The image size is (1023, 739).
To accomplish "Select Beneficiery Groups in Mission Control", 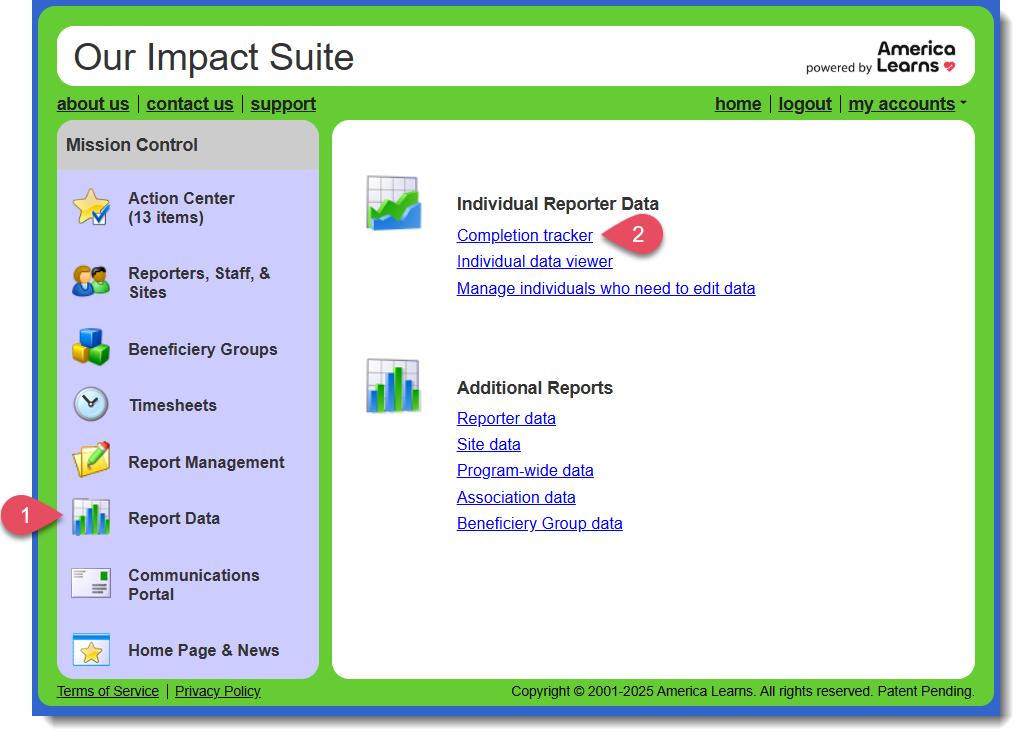I will [203, 350].
